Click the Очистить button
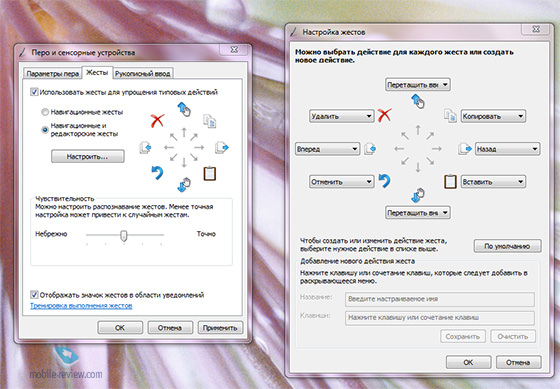 513,336
